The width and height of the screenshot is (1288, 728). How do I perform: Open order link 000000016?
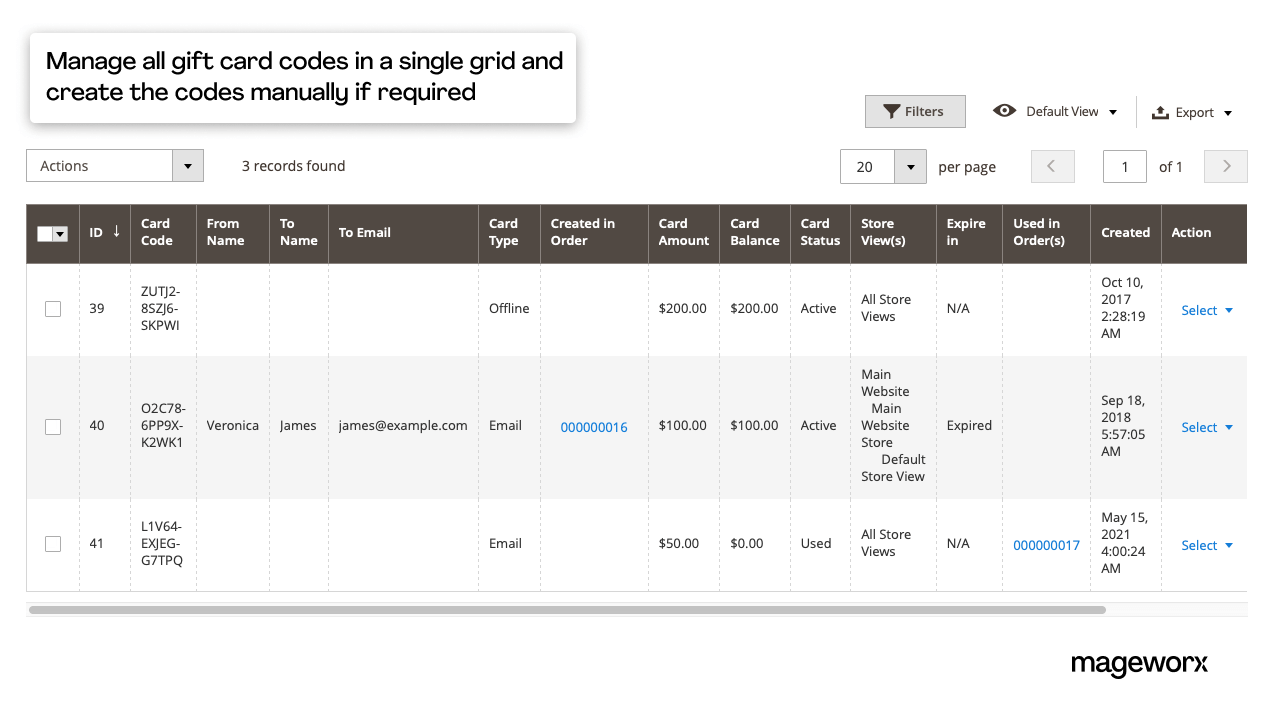[x=594, y=427]
